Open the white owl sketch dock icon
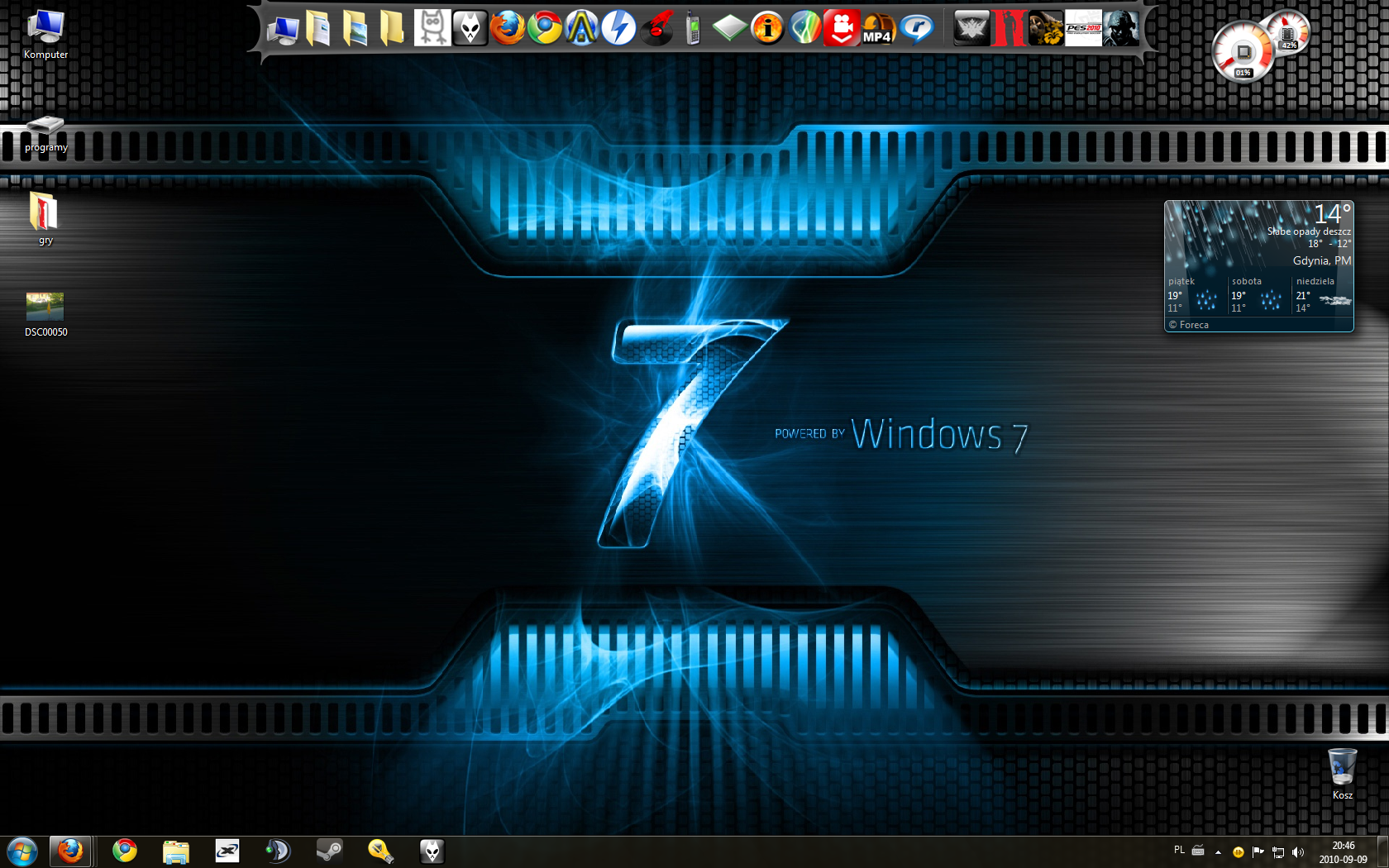The height and width of the screenshot is (868, 1389). (432, 28)
